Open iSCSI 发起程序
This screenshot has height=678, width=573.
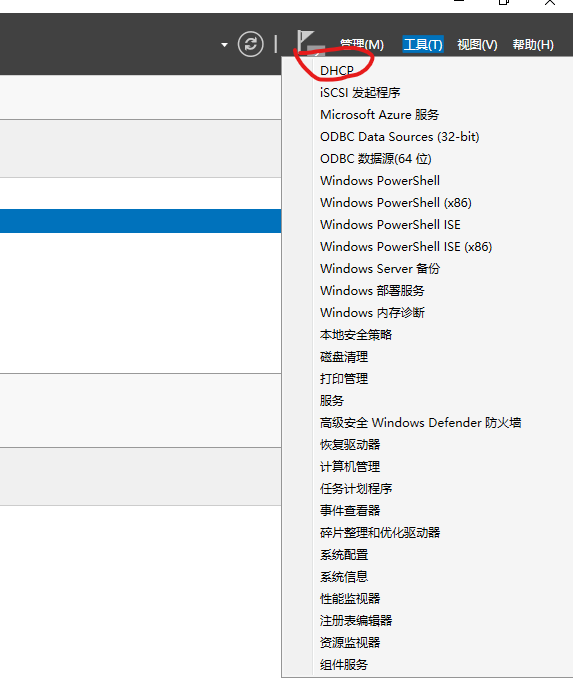tap(360, 92)
